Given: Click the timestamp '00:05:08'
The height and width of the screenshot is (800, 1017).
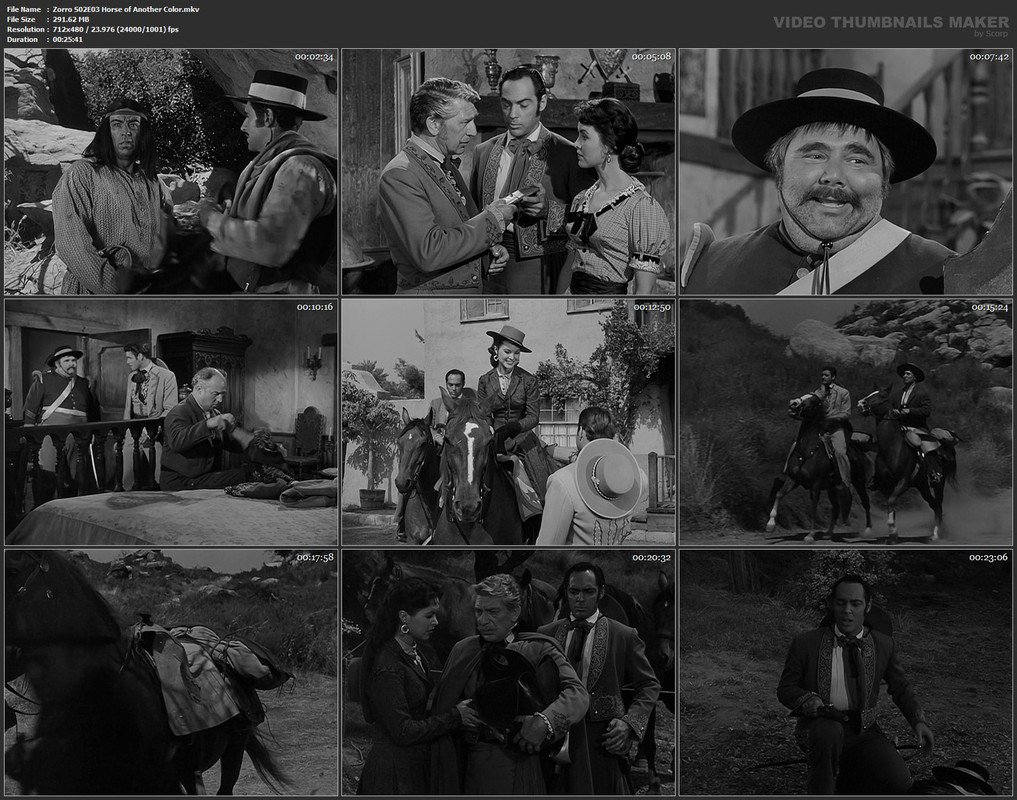Looking at the screenshot, I should pyautogui.click(x=651, y=57).
